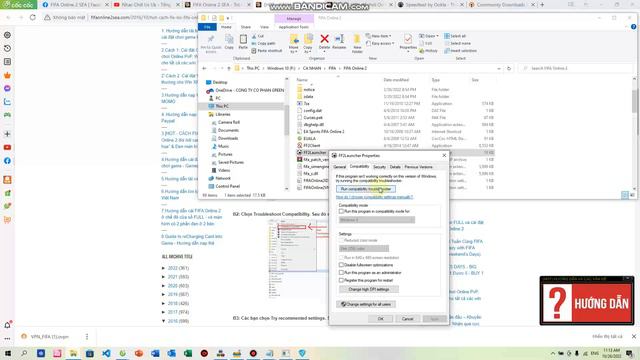Click the Pin to Quick access icon

211,39
